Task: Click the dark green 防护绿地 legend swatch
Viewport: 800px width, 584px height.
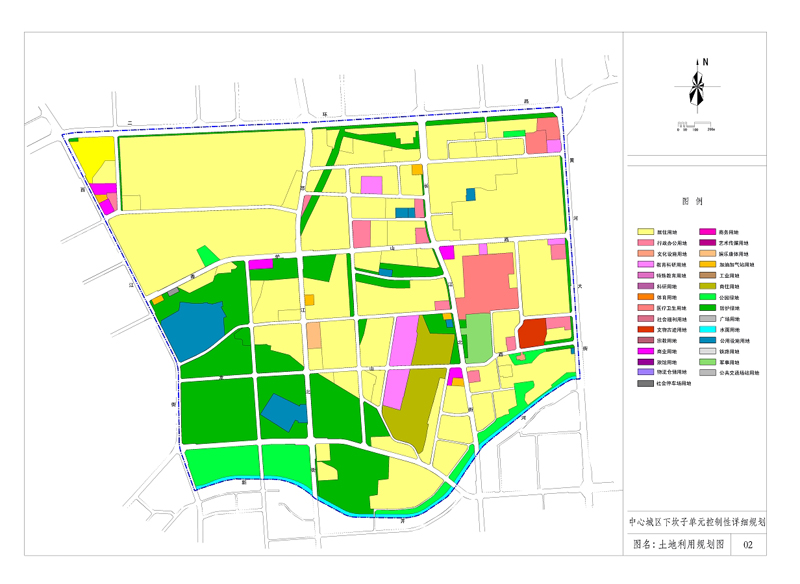Action: (x=709, y=308)
